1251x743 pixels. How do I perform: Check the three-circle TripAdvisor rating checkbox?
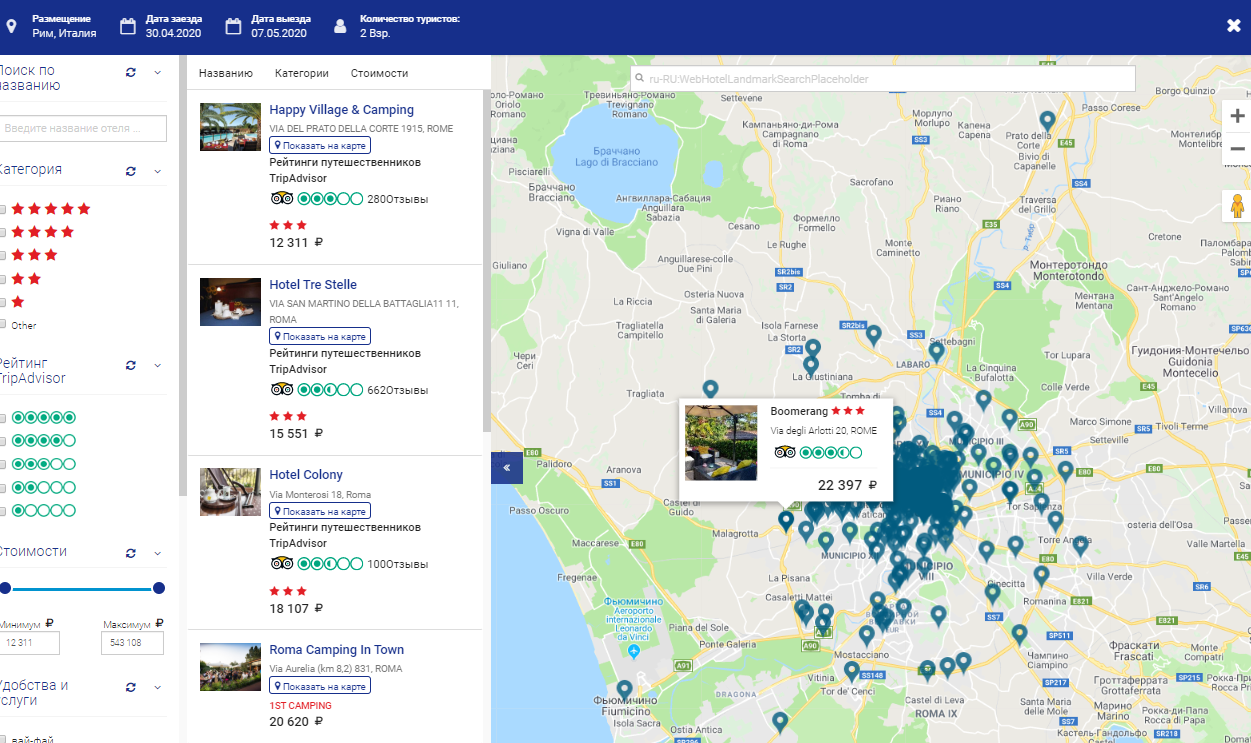[3, 464]
